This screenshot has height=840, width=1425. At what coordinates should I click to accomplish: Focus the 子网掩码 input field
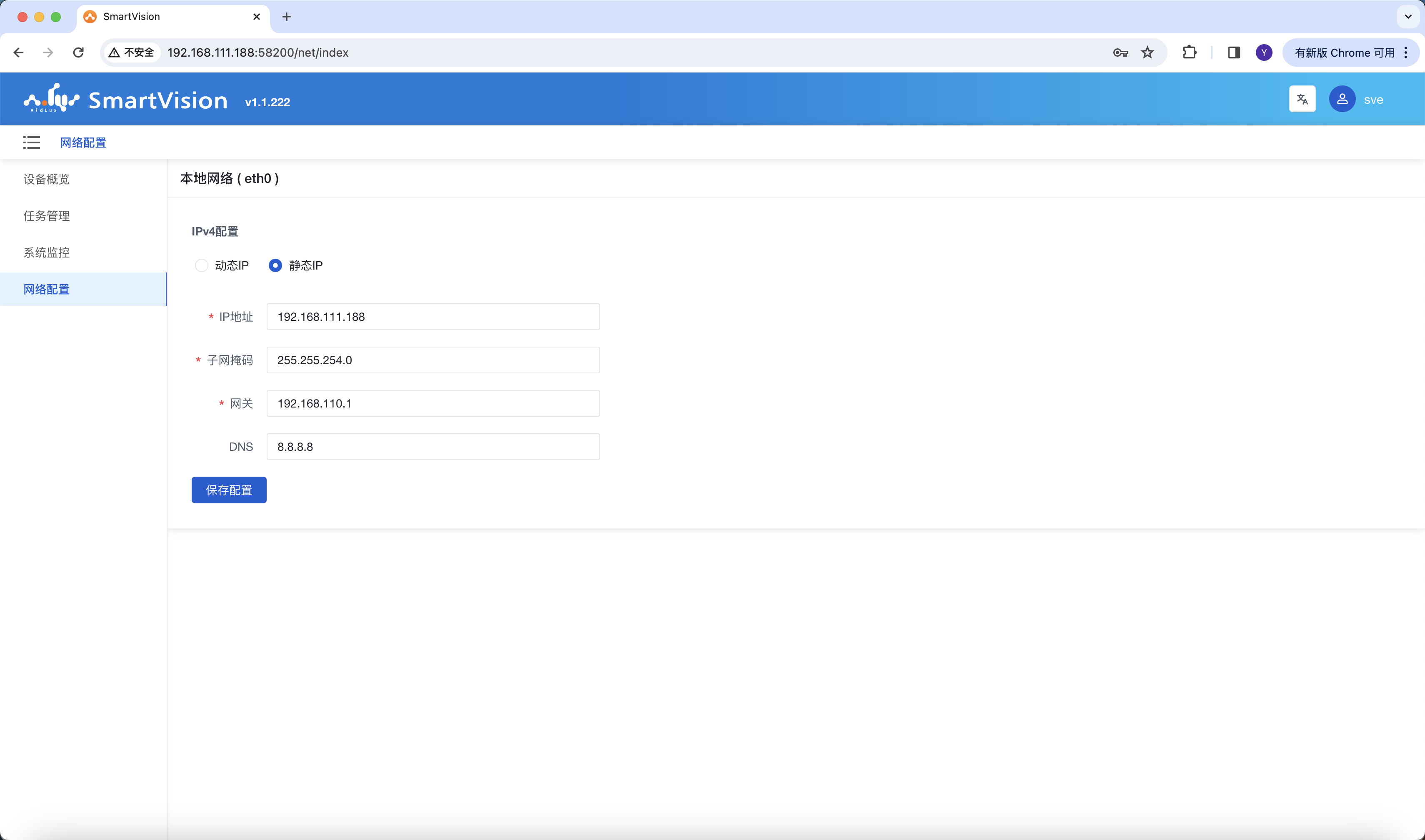tap(433, 360)
